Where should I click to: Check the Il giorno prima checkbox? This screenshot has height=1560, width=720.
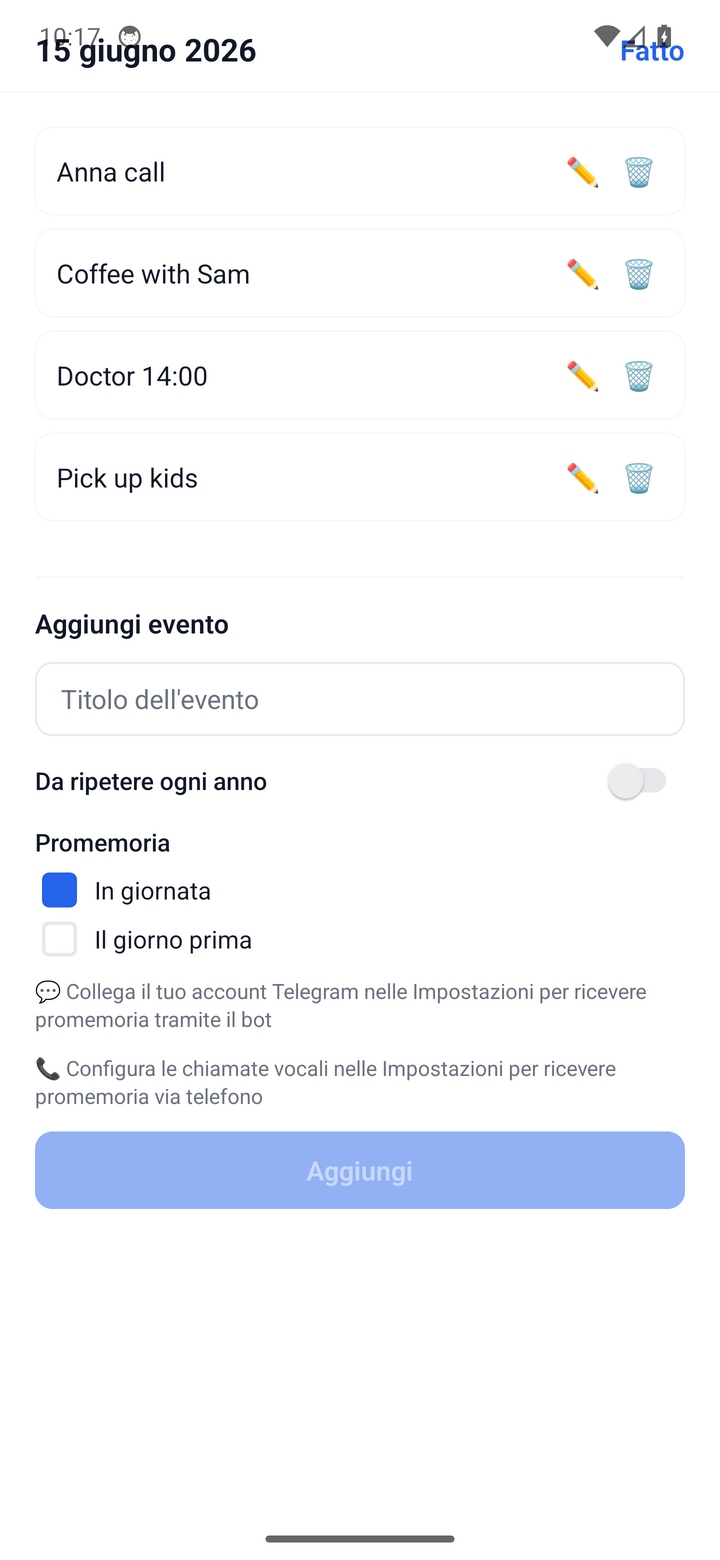coord(59,939)
